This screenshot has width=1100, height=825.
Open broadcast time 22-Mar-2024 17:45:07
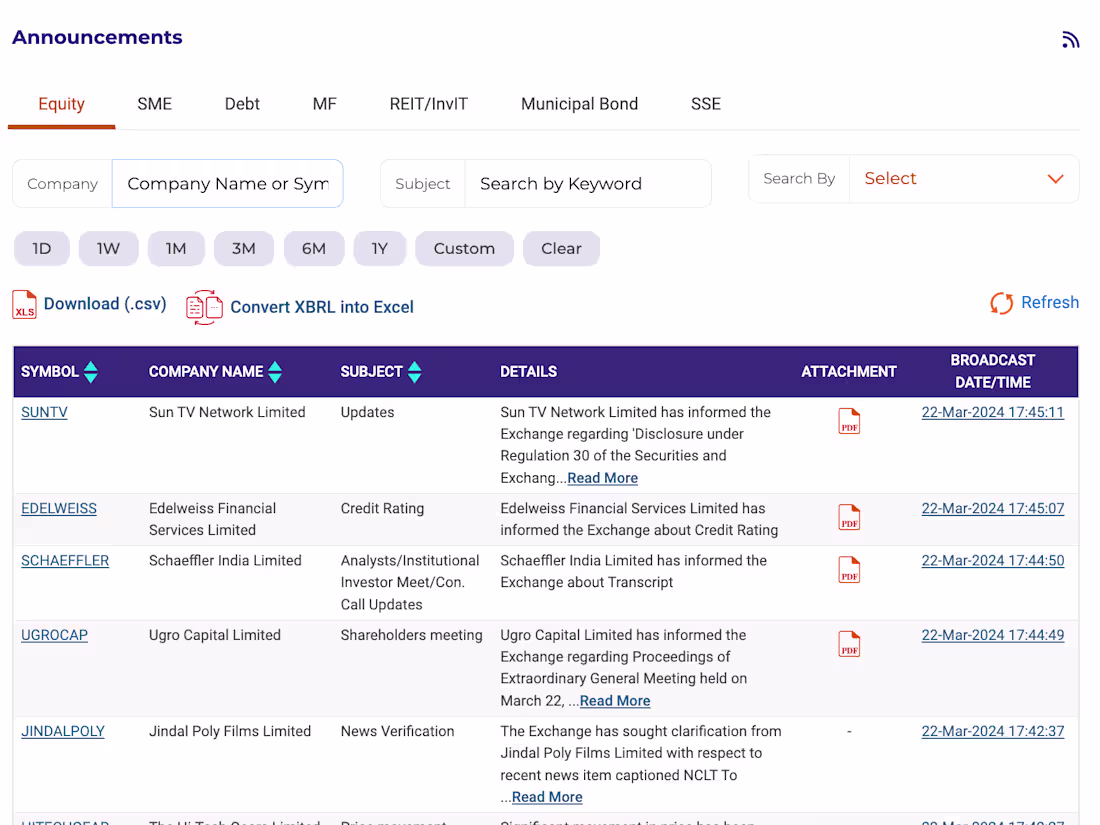(993, 509)
